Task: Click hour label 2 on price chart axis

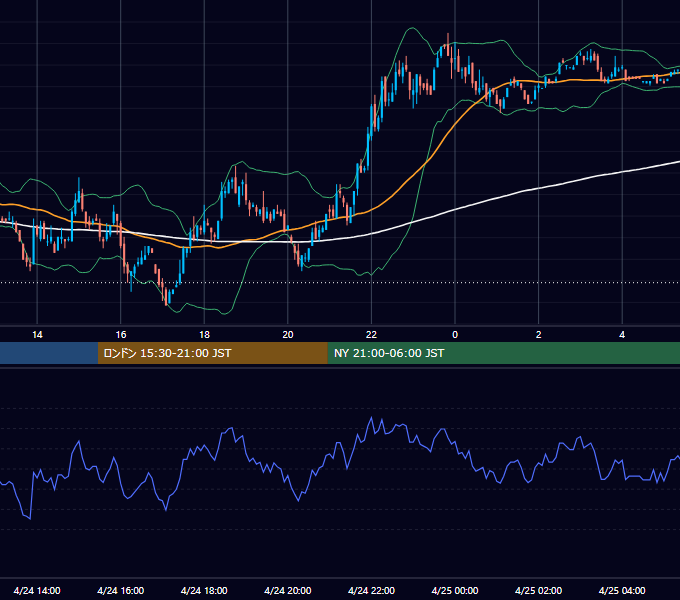Action: coord(539,335)
